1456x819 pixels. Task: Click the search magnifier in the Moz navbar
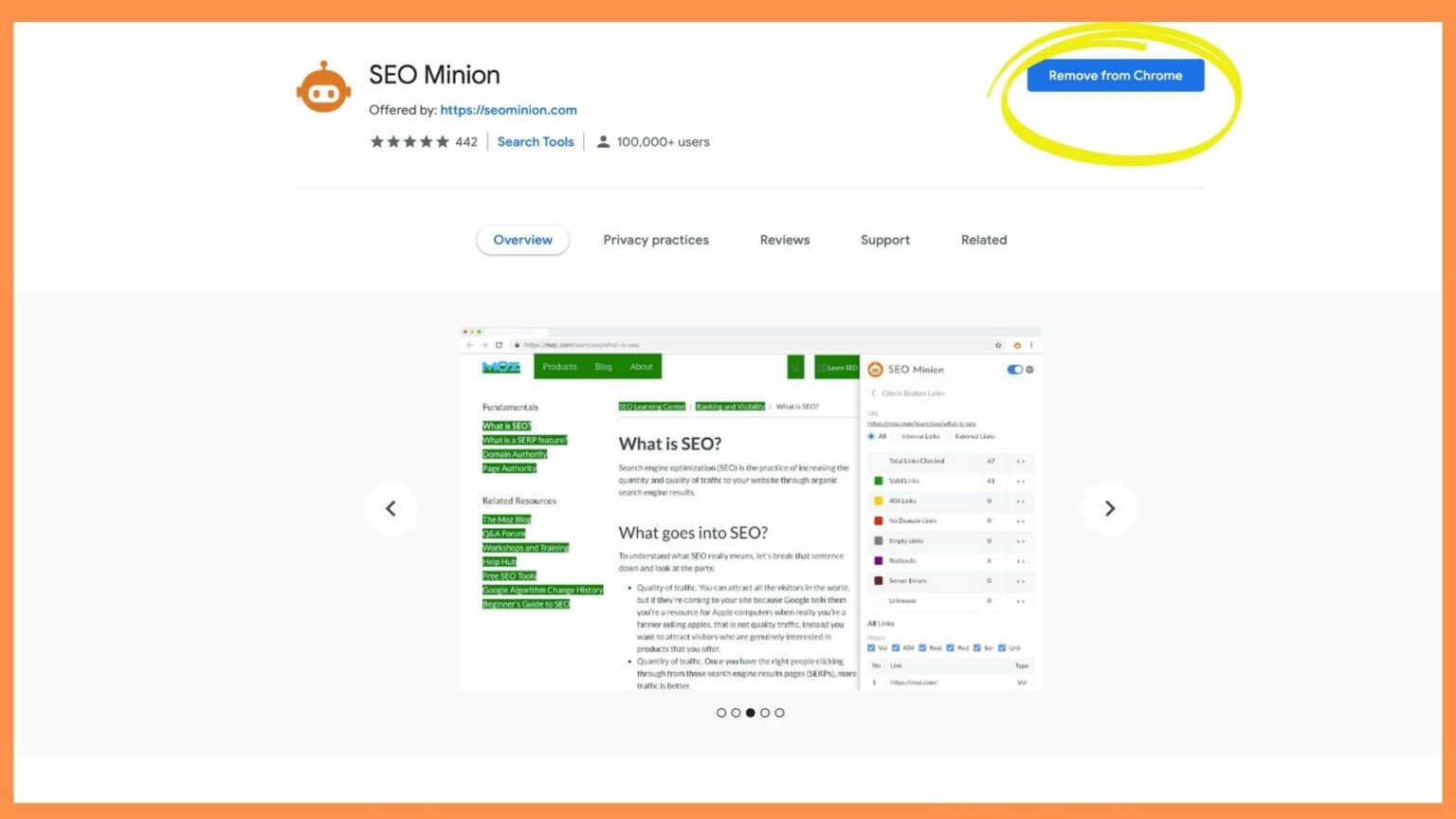click(x=795, y=367)
